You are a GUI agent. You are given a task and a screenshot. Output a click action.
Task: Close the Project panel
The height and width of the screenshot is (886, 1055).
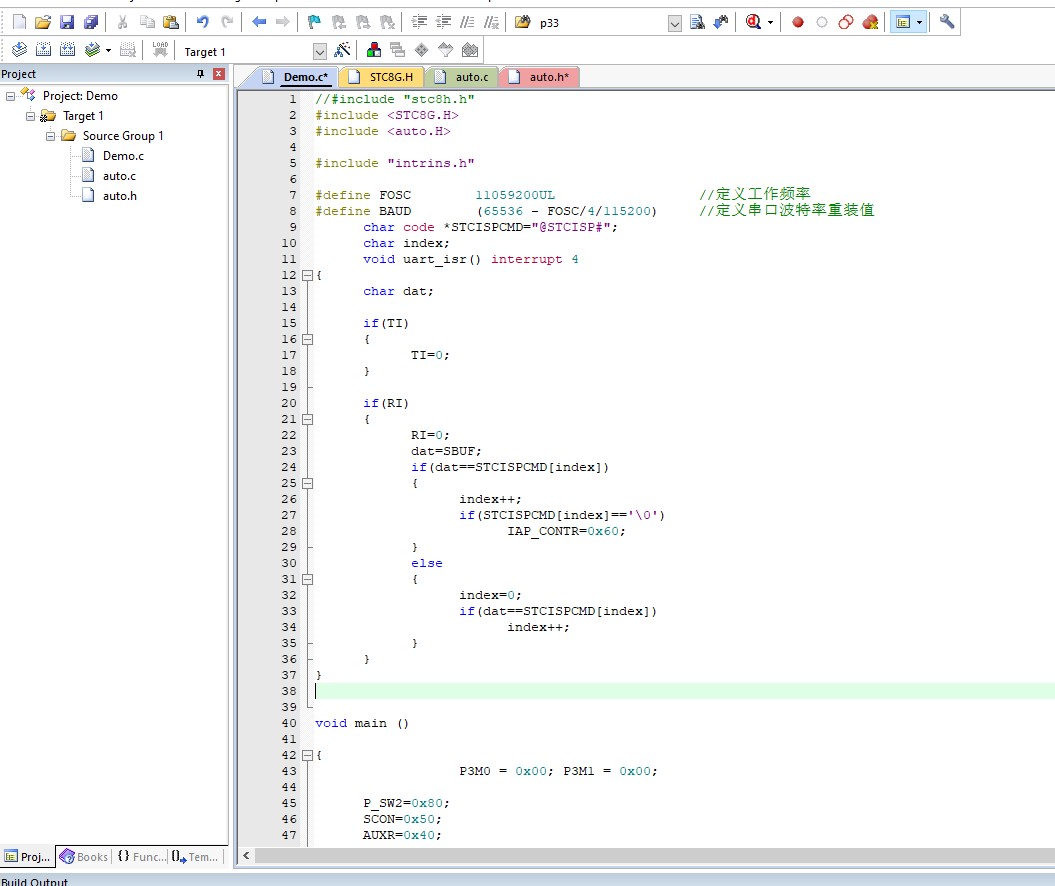pyautogui.click(x=219, y=74)
